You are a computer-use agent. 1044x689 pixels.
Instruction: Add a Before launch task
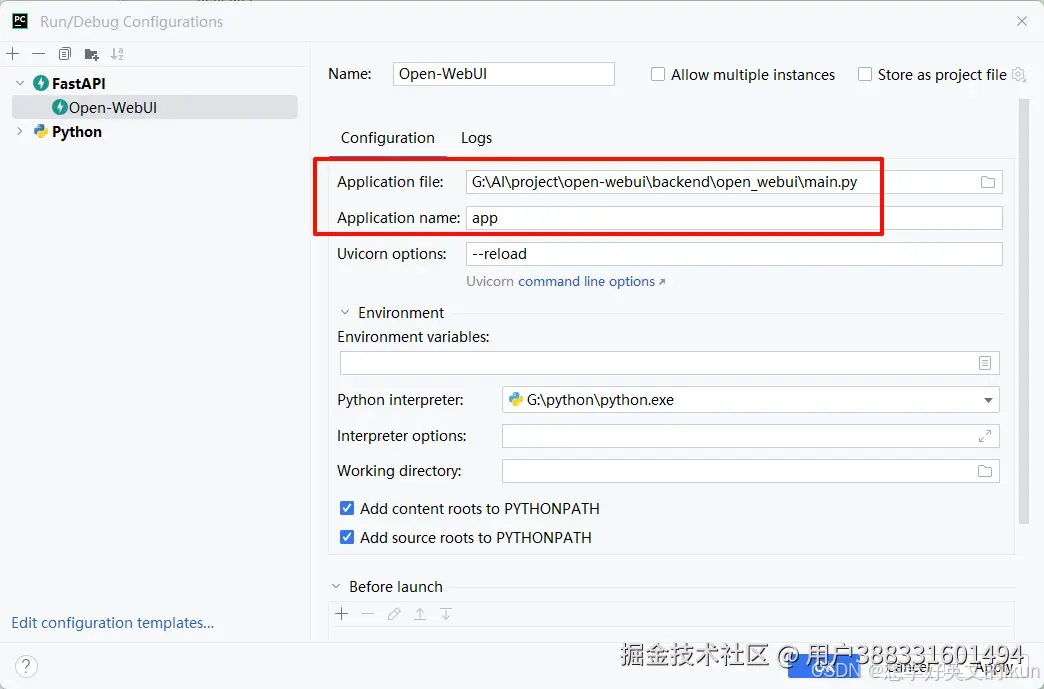(342, 614)
